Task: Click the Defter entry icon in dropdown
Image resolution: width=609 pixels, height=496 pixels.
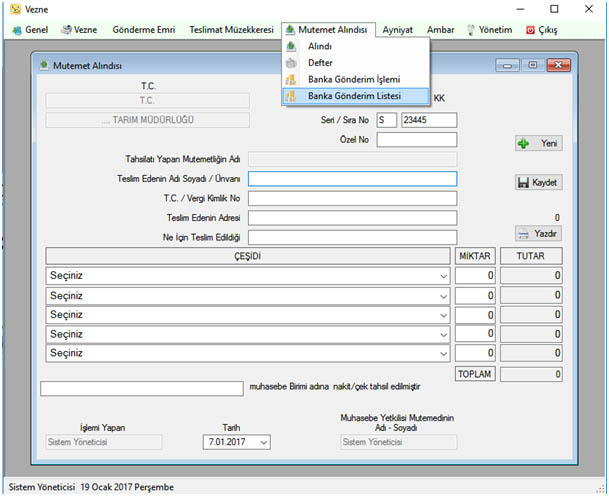Action: point(291,63)
